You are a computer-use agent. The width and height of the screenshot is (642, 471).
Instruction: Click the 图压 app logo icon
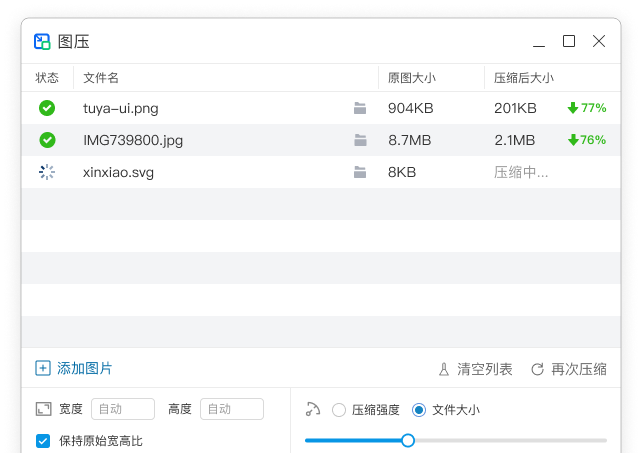(42, 41)
